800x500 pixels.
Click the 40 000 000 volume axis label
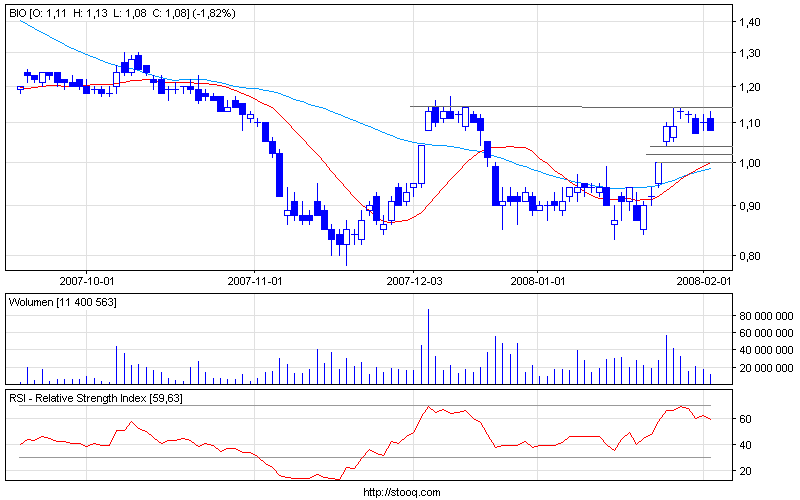click(766, 350)
